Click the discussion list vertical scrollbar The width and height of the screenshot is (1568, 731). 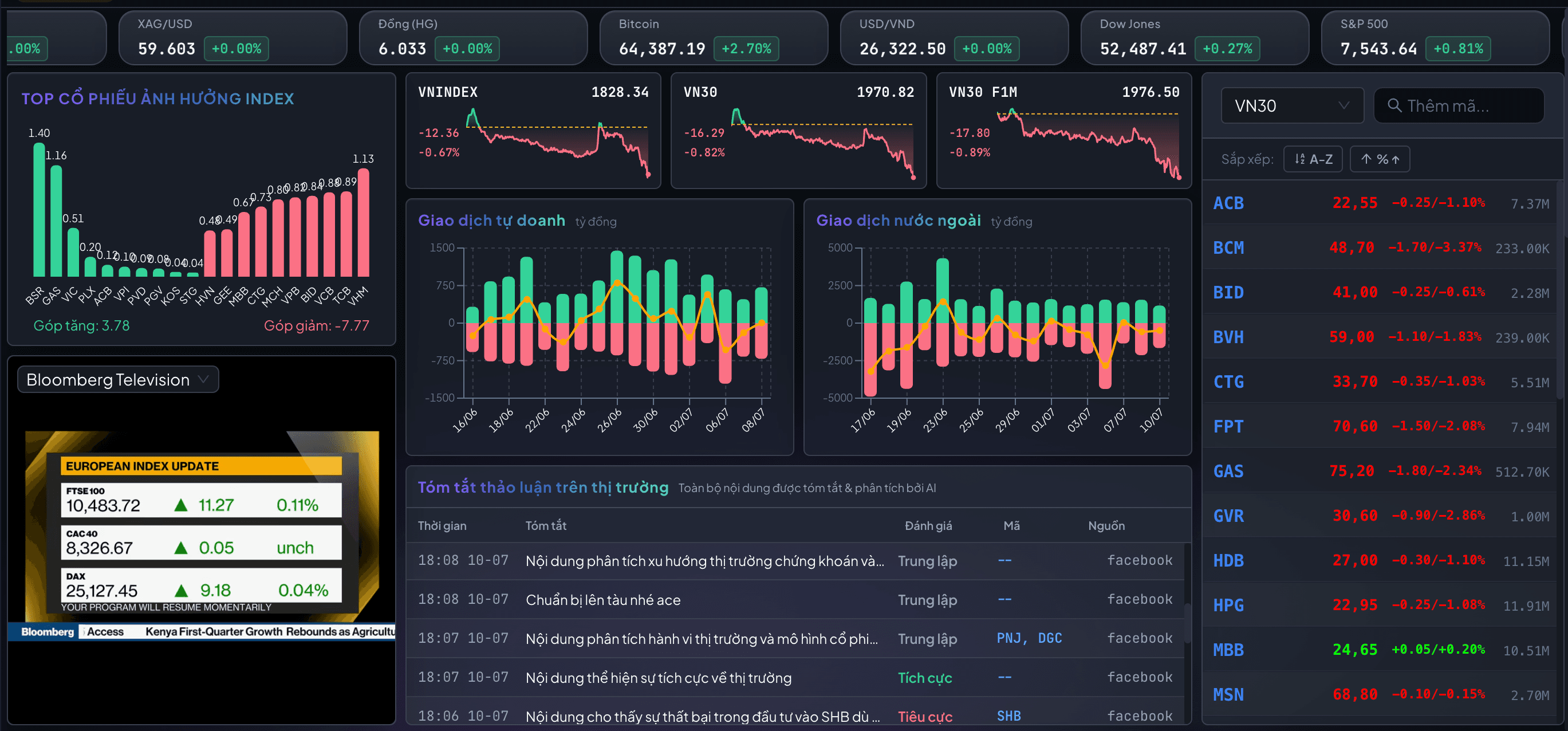pyautogui.click(x=1188, y=623)
